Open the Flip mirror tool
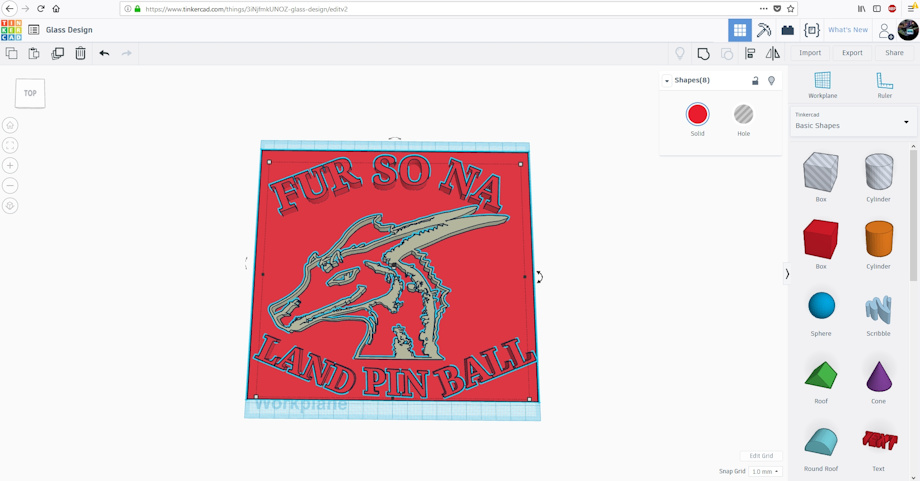 pos(773,53)
